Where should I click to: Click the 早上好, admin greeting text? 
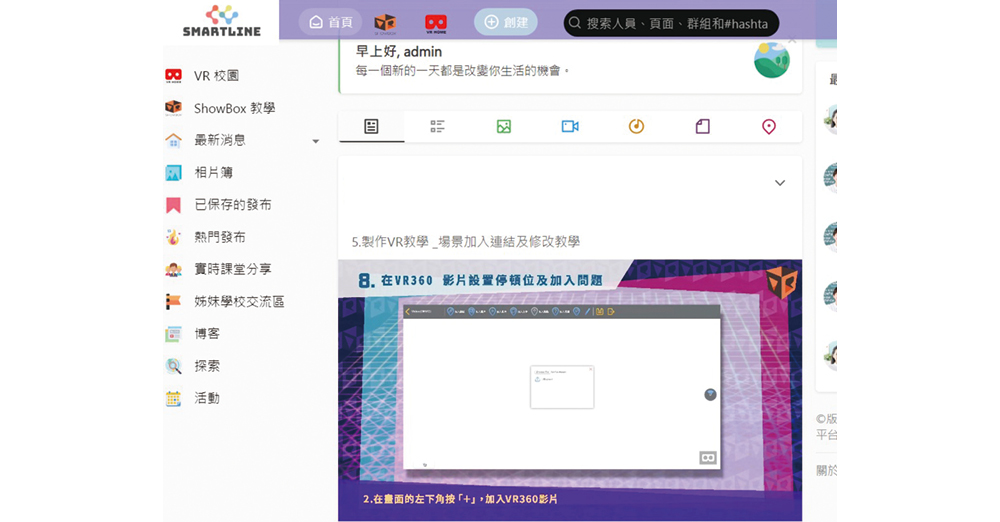(399, 52)
